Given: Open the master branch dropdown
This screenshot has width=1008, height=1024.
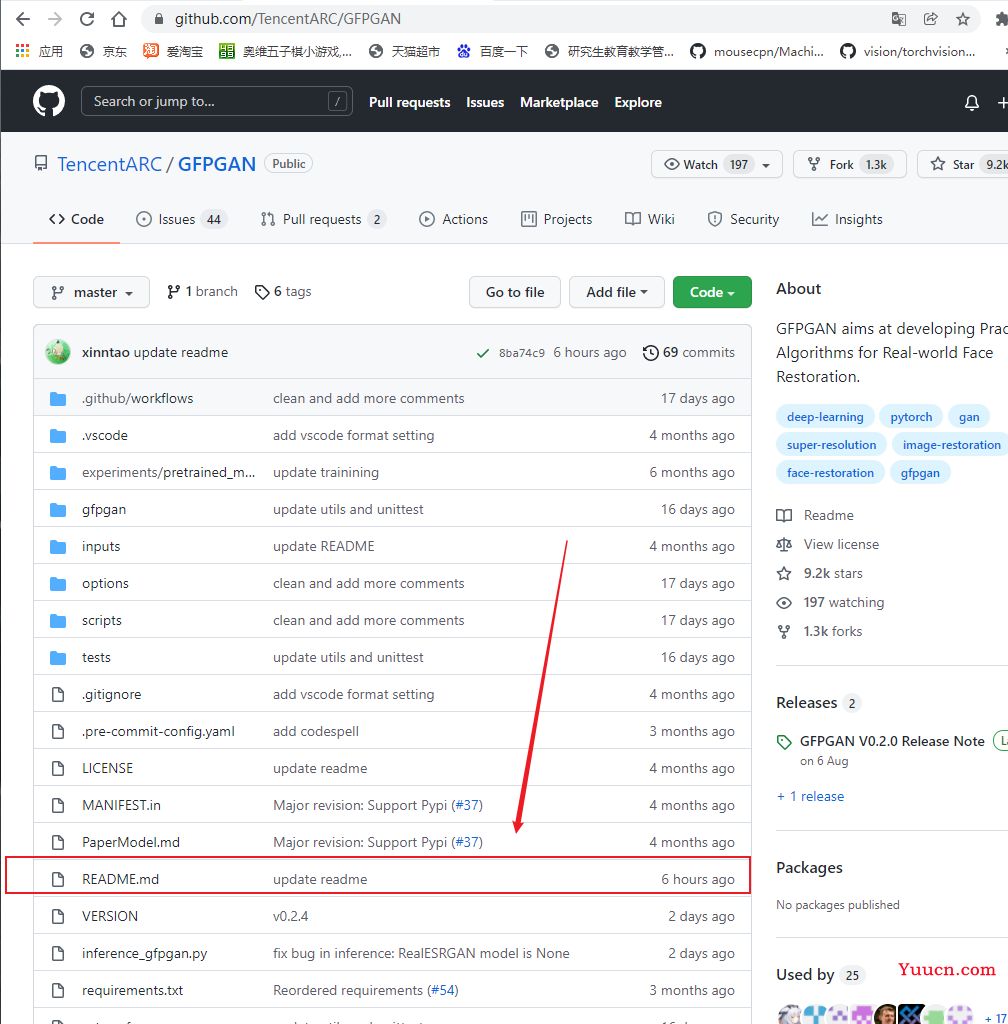Looking at the screenshot, I should tap(91, 292).
